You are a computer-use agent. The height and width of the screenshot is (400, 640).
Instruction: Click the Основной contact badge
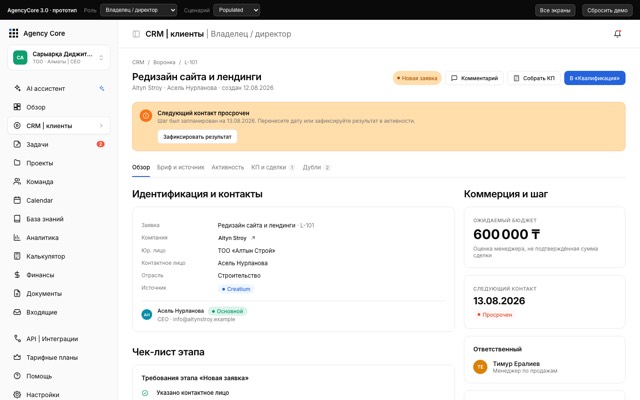(227, 311)
